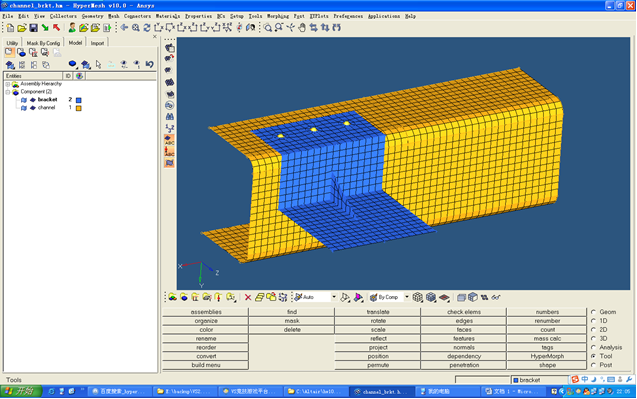
Task: Click the binoculars find icon in the vertical toolbar
Action: tap(169, 117)
